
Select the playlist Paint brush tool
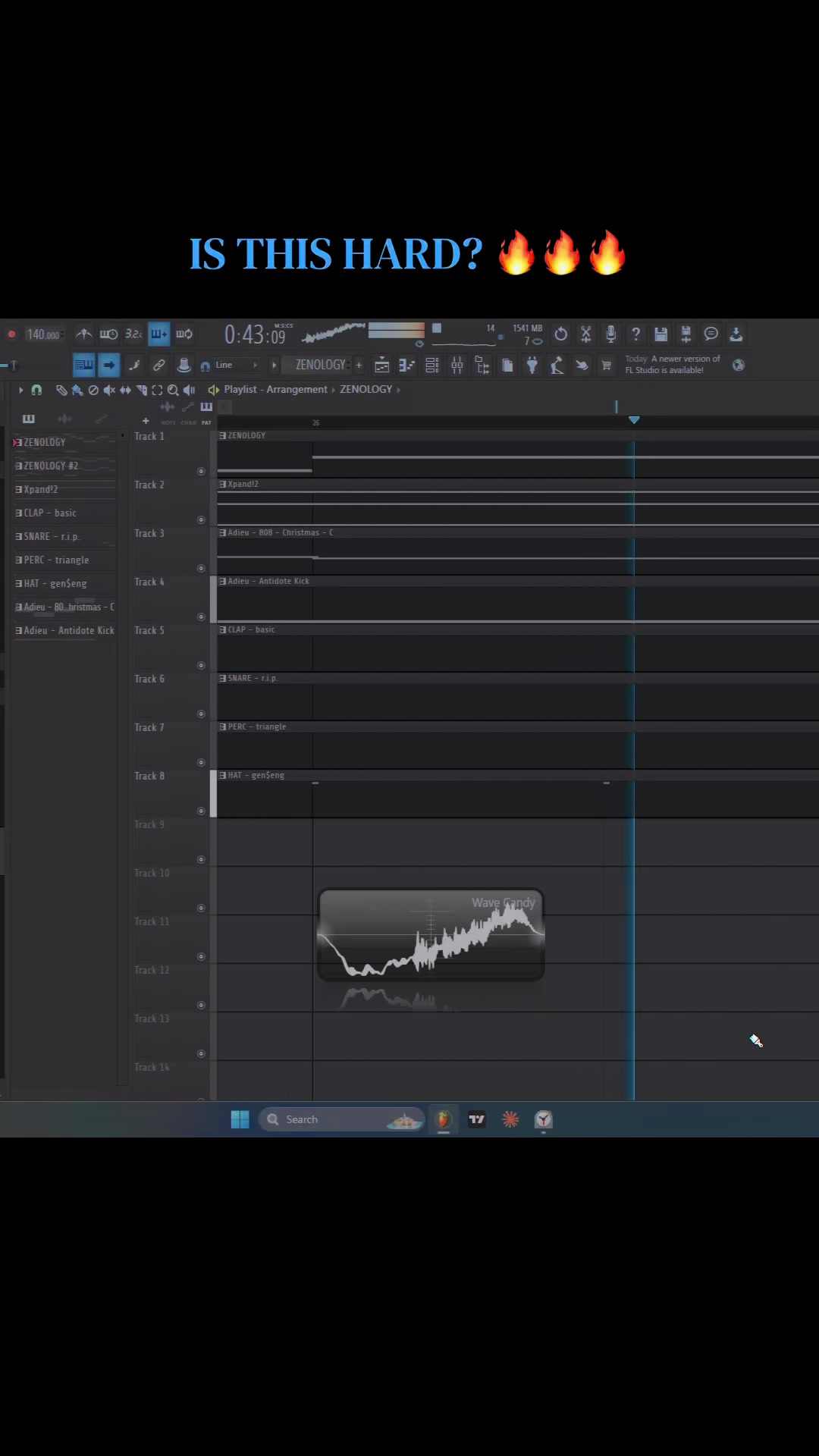coord(77,390)
